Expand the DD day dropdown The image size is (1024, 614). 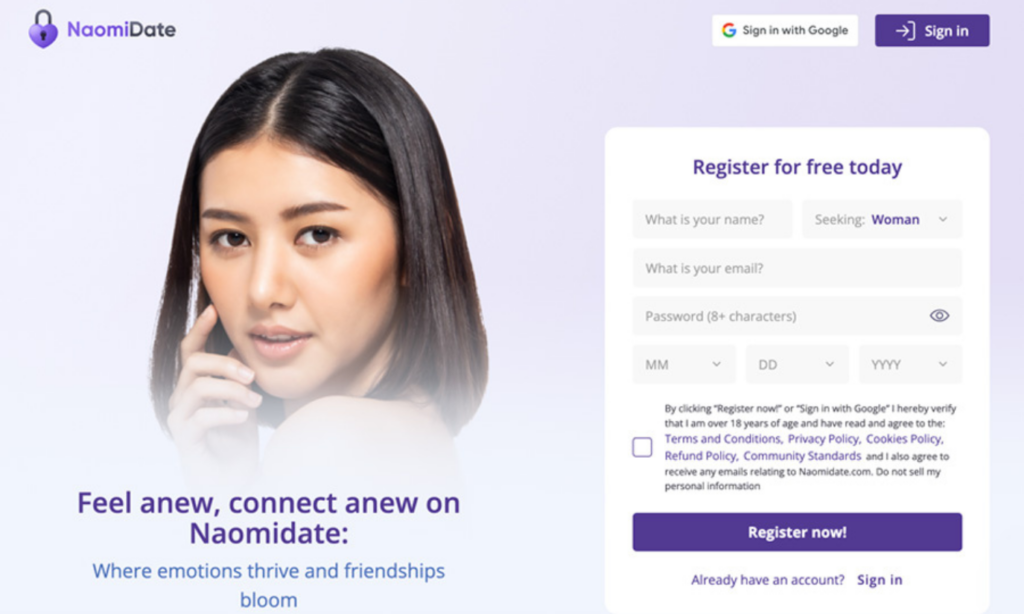[797, 364]
